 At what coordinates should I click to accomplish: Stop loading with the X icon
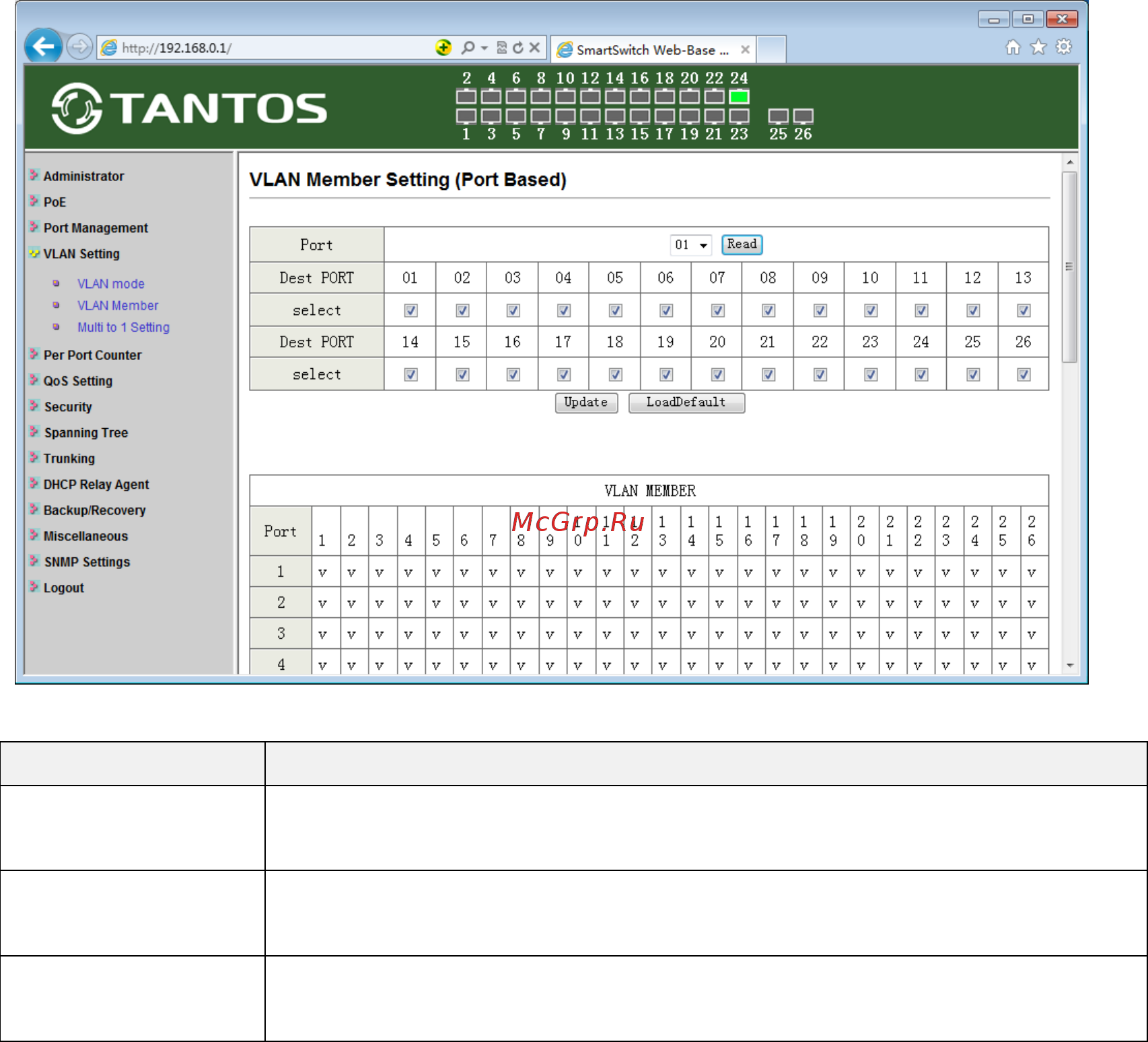click(x=534, y=48)
